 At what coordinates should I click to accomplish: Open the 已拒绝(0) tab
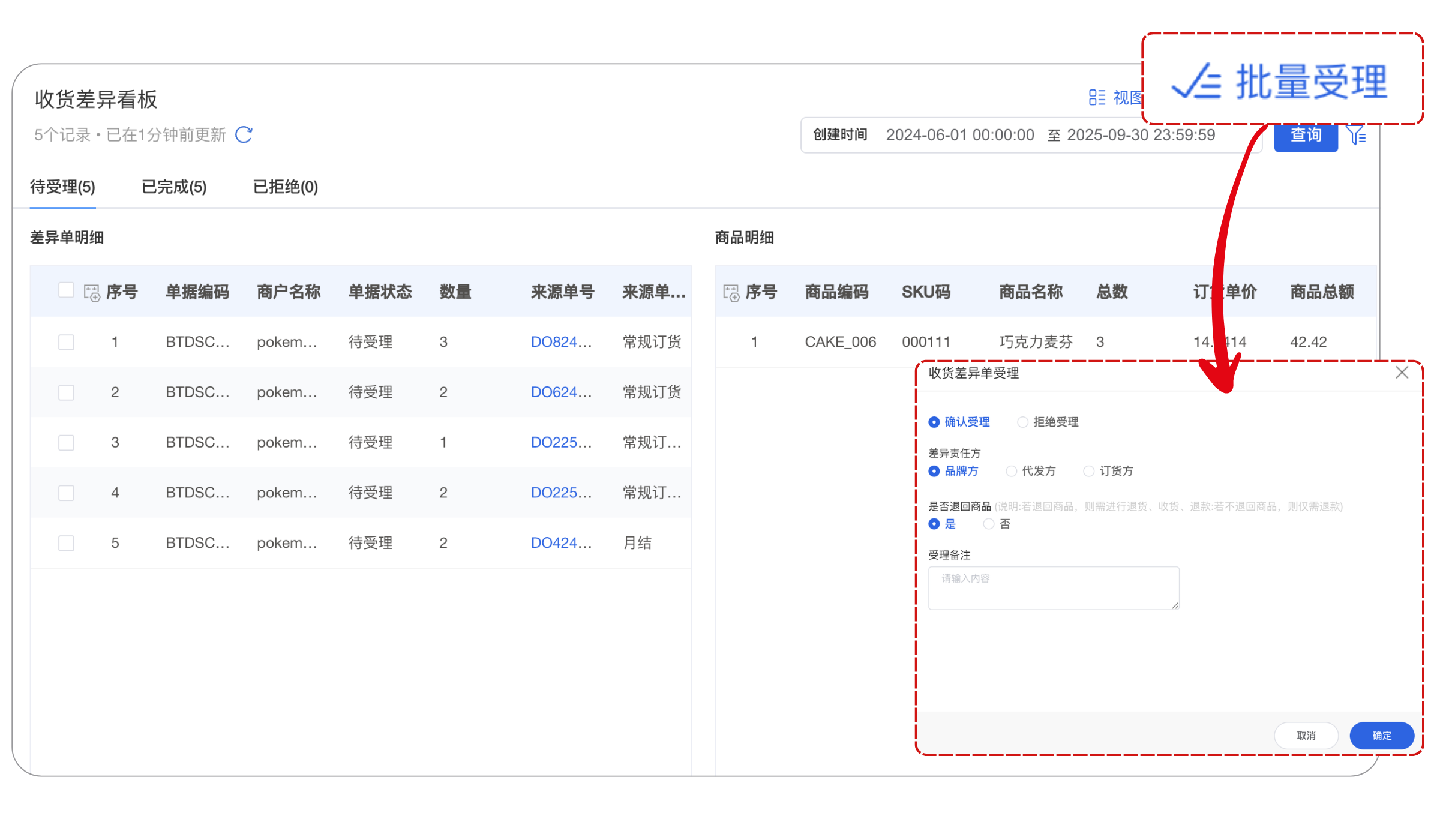286,187
